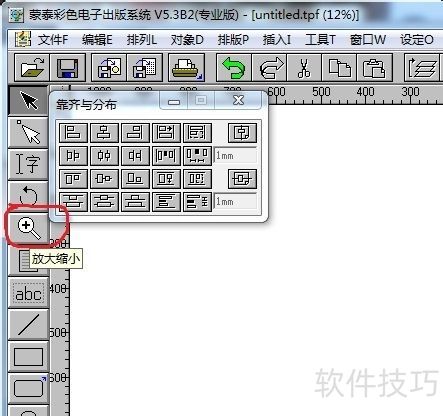Select the rotate tool
Image resolution: width=443 pixels, height=416 pixels.
(28, 195)
